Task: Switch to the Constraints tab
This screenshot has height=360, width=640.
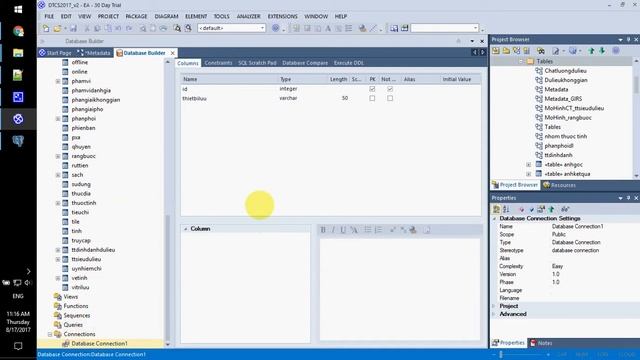Action: click(218, 63)
